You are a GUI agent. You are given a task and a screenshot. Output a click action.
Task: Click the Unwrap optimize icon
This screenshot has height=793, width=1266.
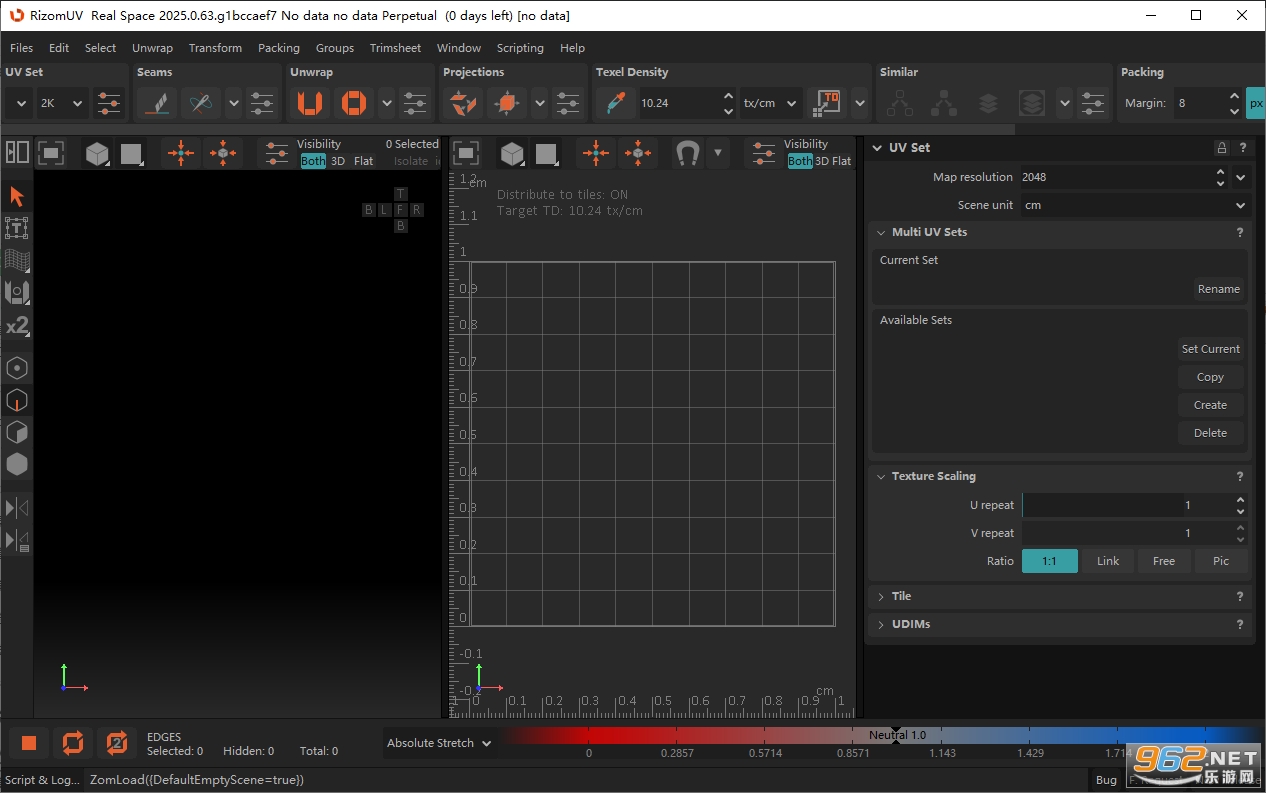[353, 103]
